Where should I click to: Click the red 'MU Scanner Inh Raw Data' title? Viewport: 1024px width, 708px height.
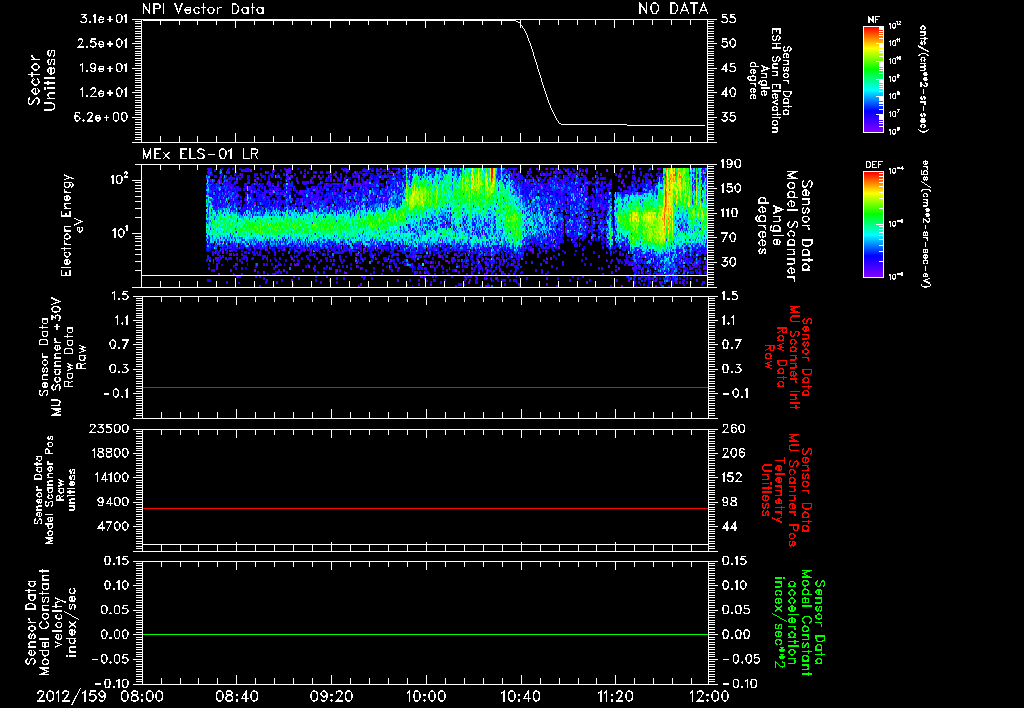point(788,357)
